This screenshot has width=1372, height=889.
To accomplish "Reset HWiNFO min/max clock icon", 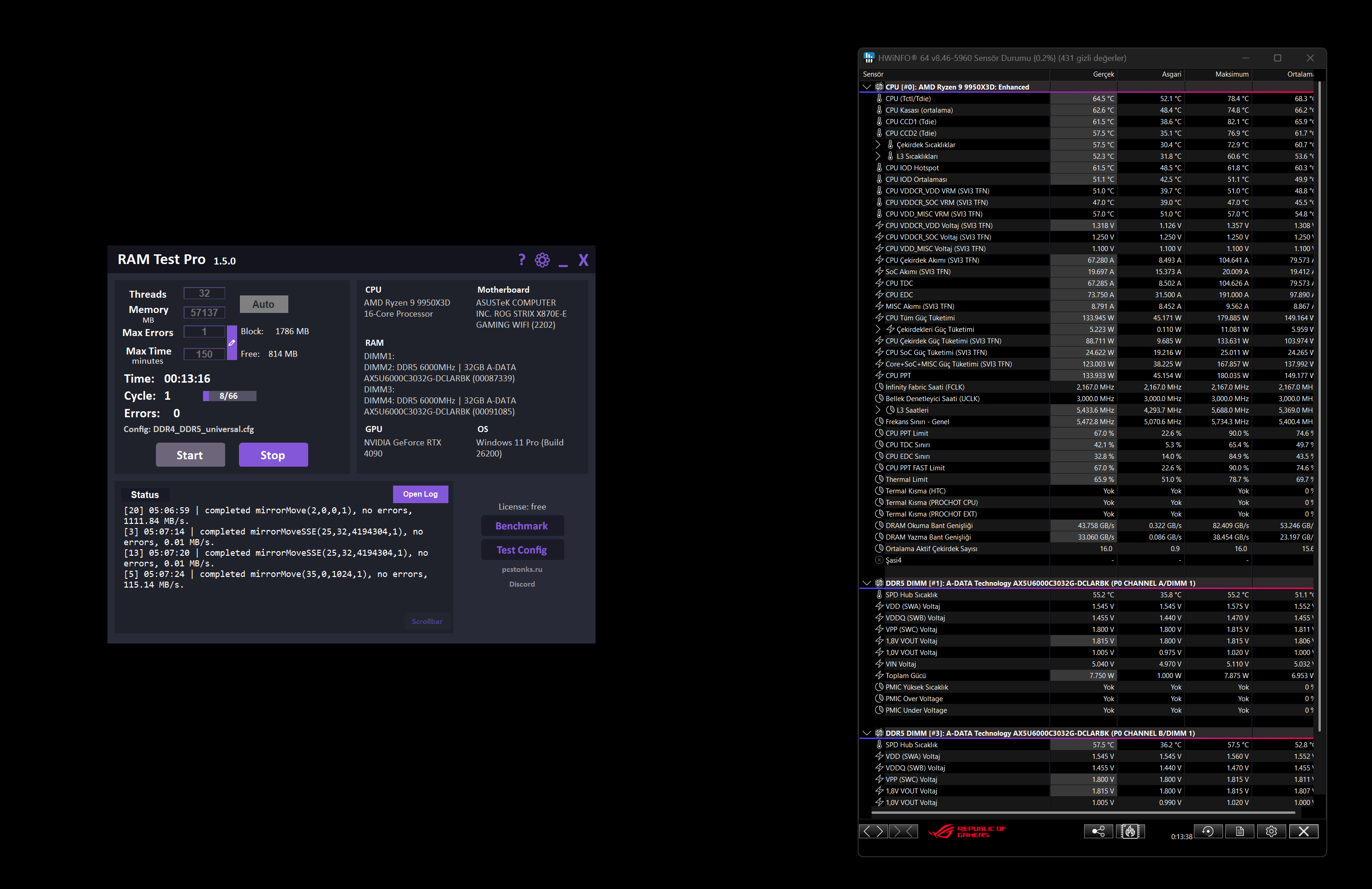I will 1208,831.
